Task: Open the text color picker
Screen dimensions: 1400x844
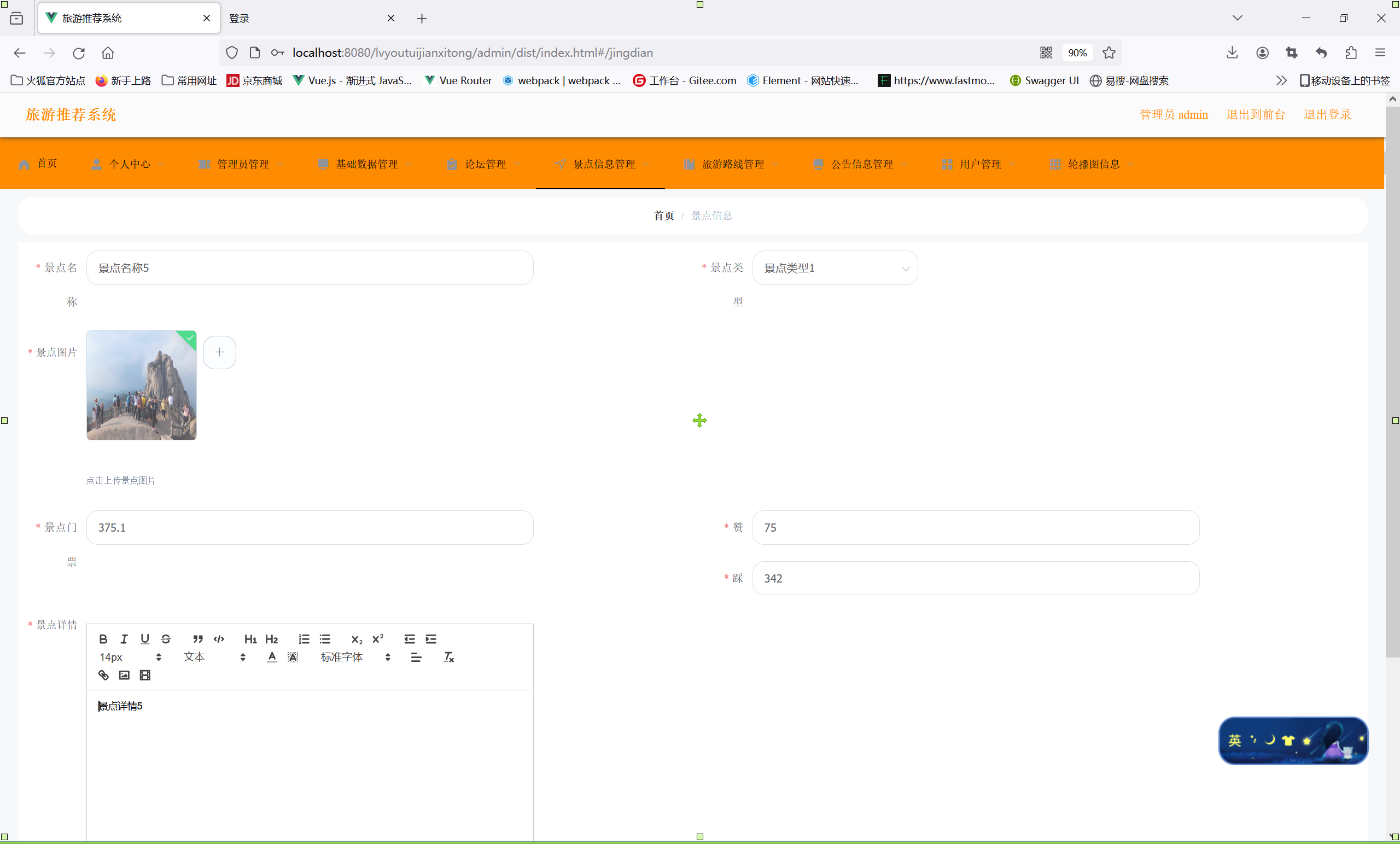Action: [x=272, y=657]
